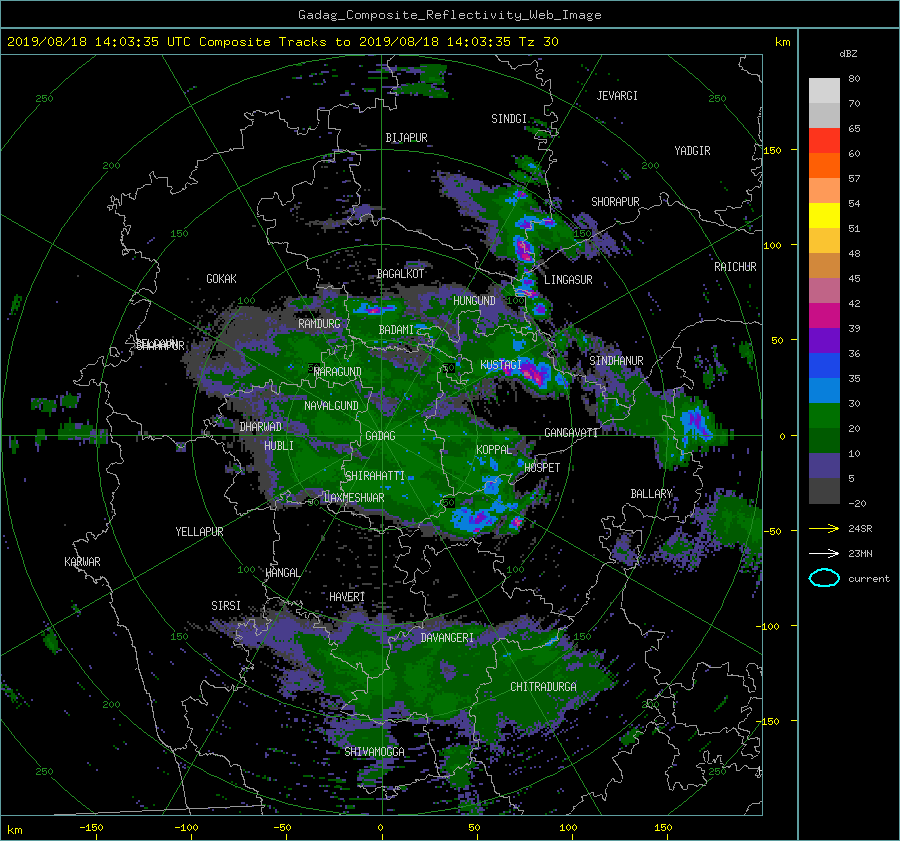Click the HANGAL city label
The height and width of the screenshot is (841, 900).
[x=282, y=573]
